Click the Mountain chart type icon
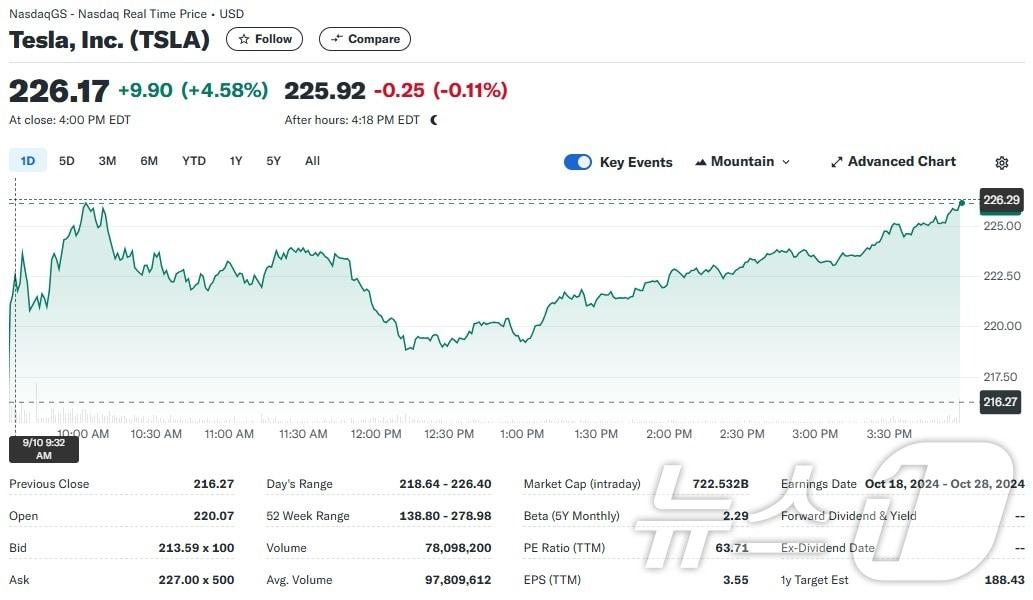The width and height of the screenshot is (1033, 600). [701, 162]
